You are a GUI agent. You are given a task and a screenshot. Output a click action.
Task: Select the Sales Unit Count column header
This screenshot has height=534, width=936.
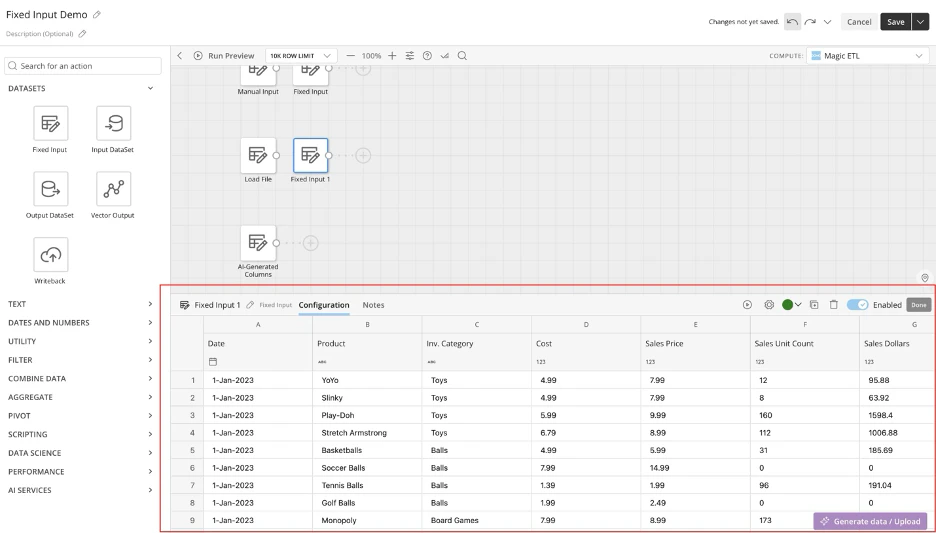pyautogui.click(x=805, y=344)
